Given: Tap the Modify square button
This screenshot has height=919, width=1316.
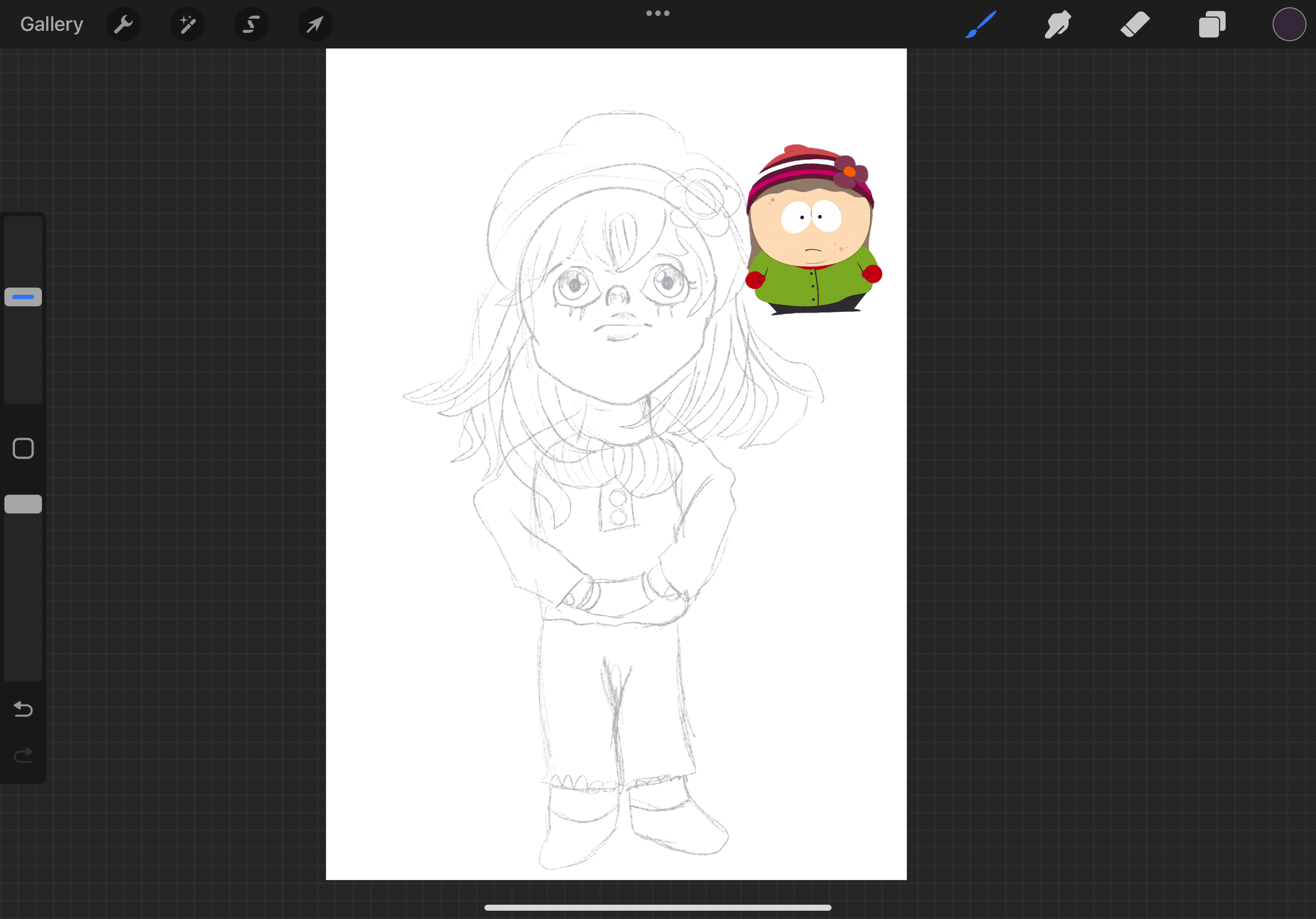Looking at the screenshot, I should [23, 448].
